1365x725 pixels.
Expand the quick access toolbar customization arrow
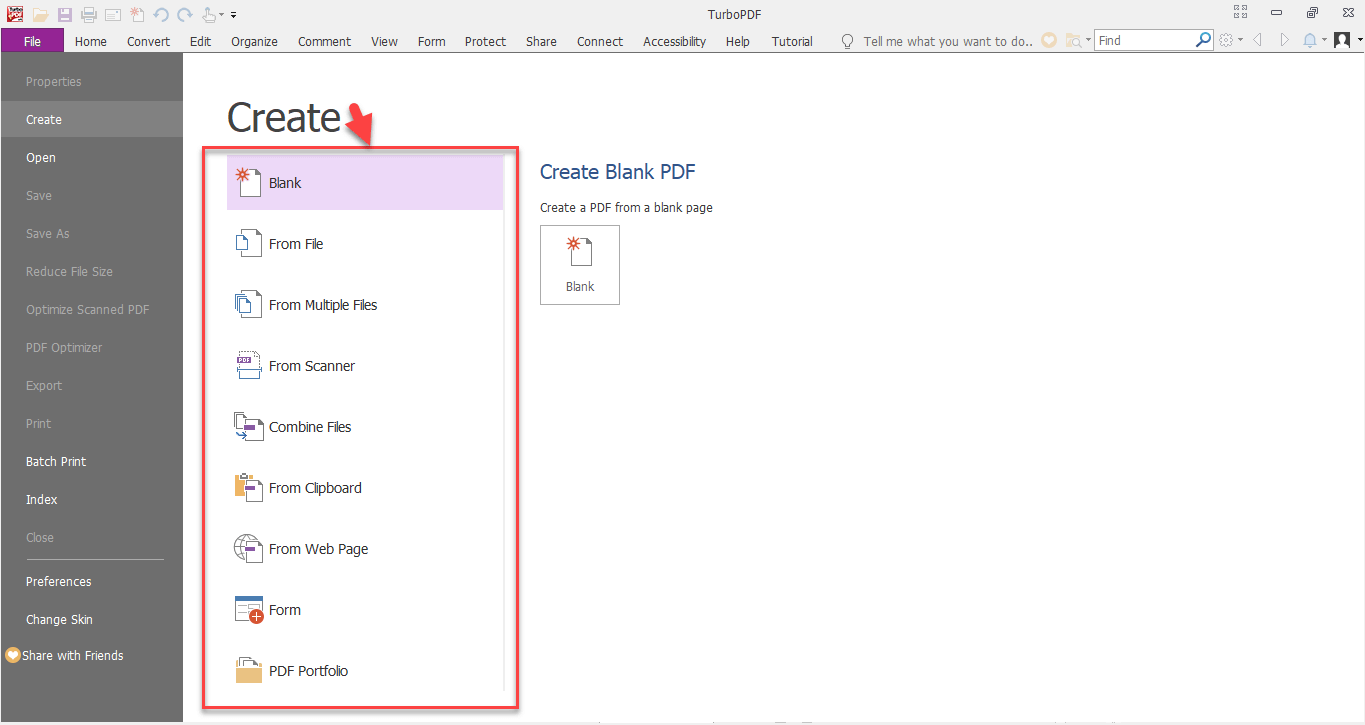234,14
